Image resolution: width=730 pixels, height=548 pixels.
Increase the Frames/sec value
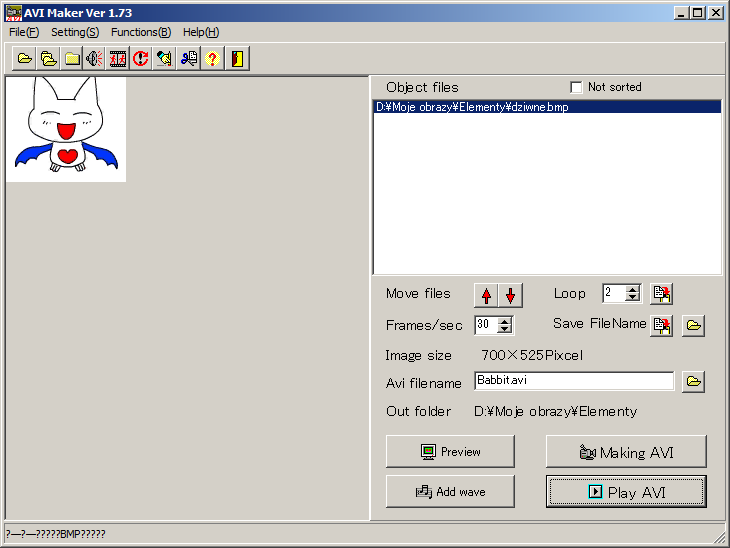[x=504, y=321]
